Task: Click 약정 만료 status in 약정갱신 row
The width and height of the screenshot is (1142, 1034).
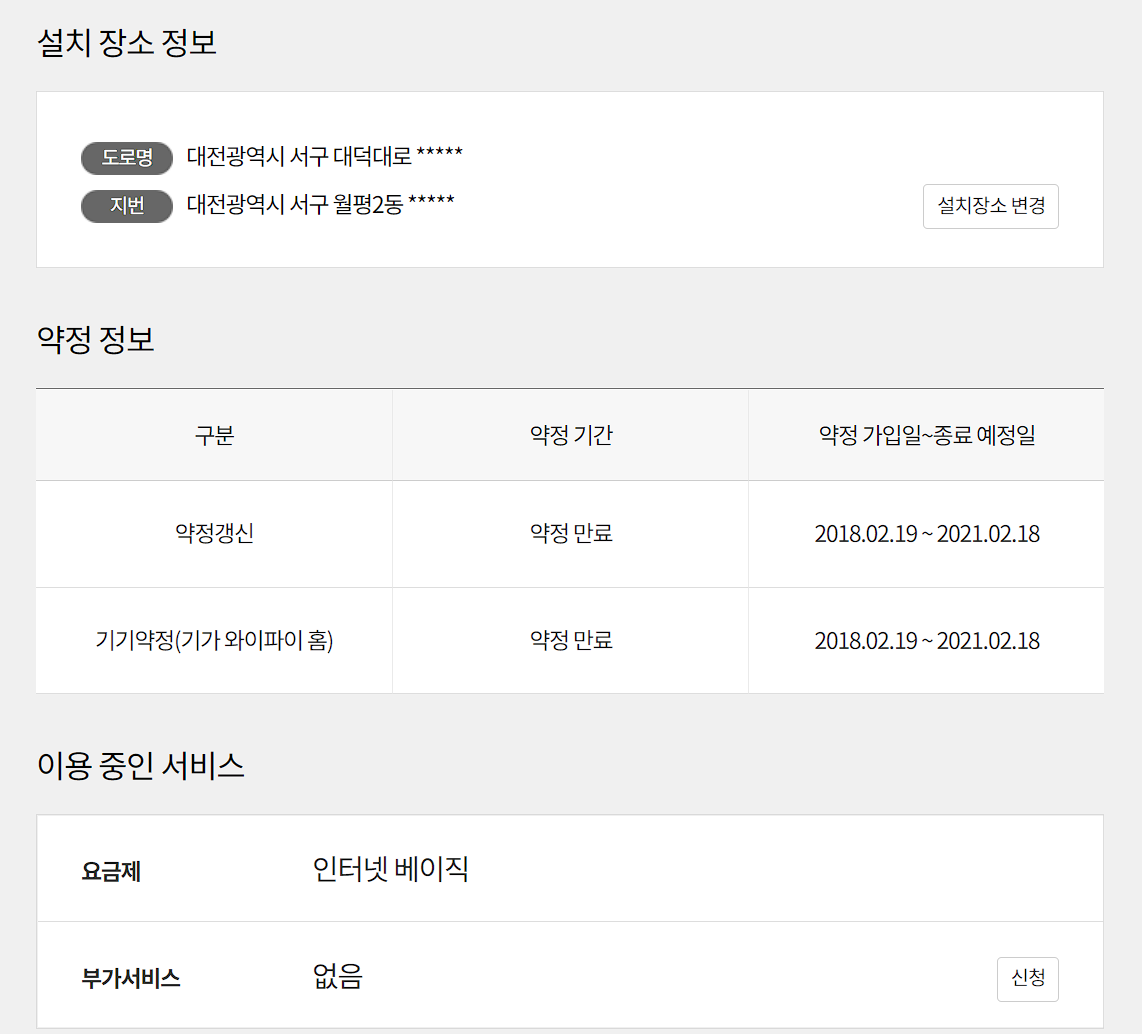Action: pyautogui.click(x=571, y=533)
